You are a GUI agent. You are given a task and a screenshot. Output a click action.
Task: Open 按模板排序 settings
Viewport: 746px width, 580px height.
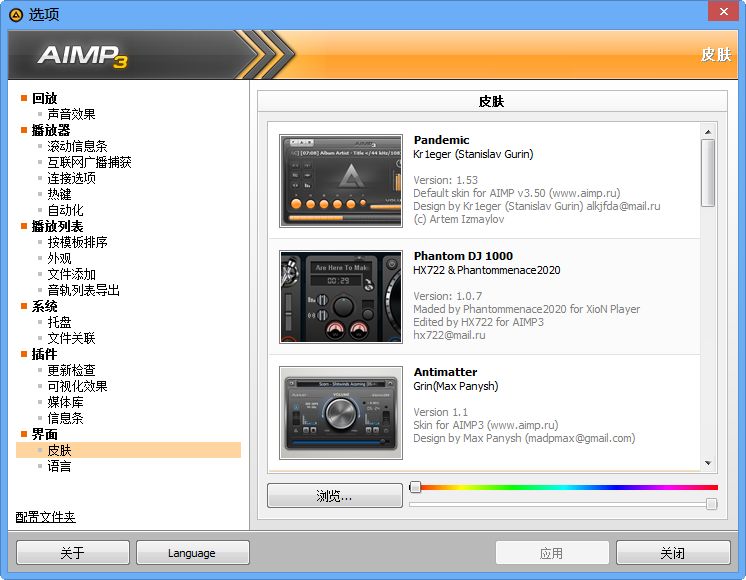pos(77,242)
